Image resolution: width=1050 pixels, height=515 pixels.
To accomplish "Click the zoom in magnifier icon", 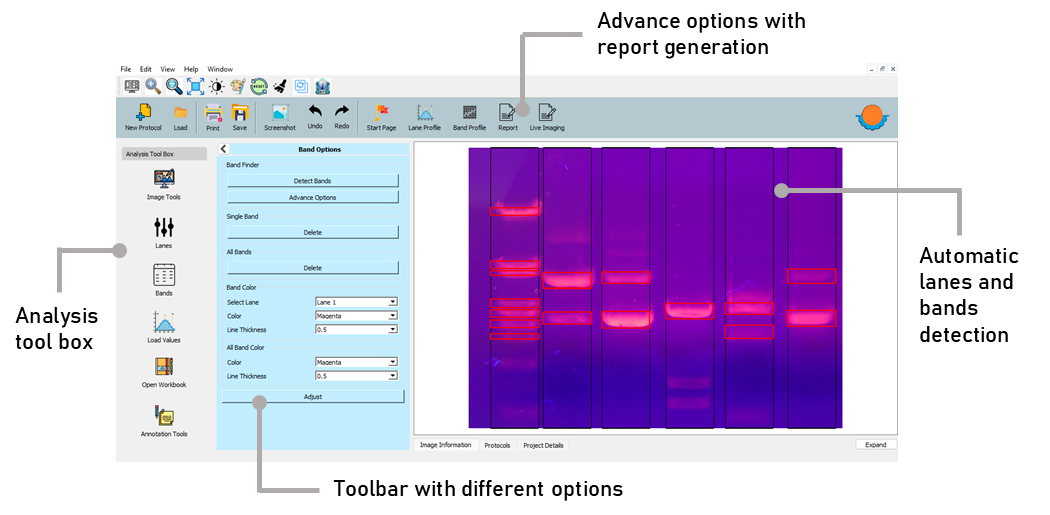I will (x=153, y=87).
